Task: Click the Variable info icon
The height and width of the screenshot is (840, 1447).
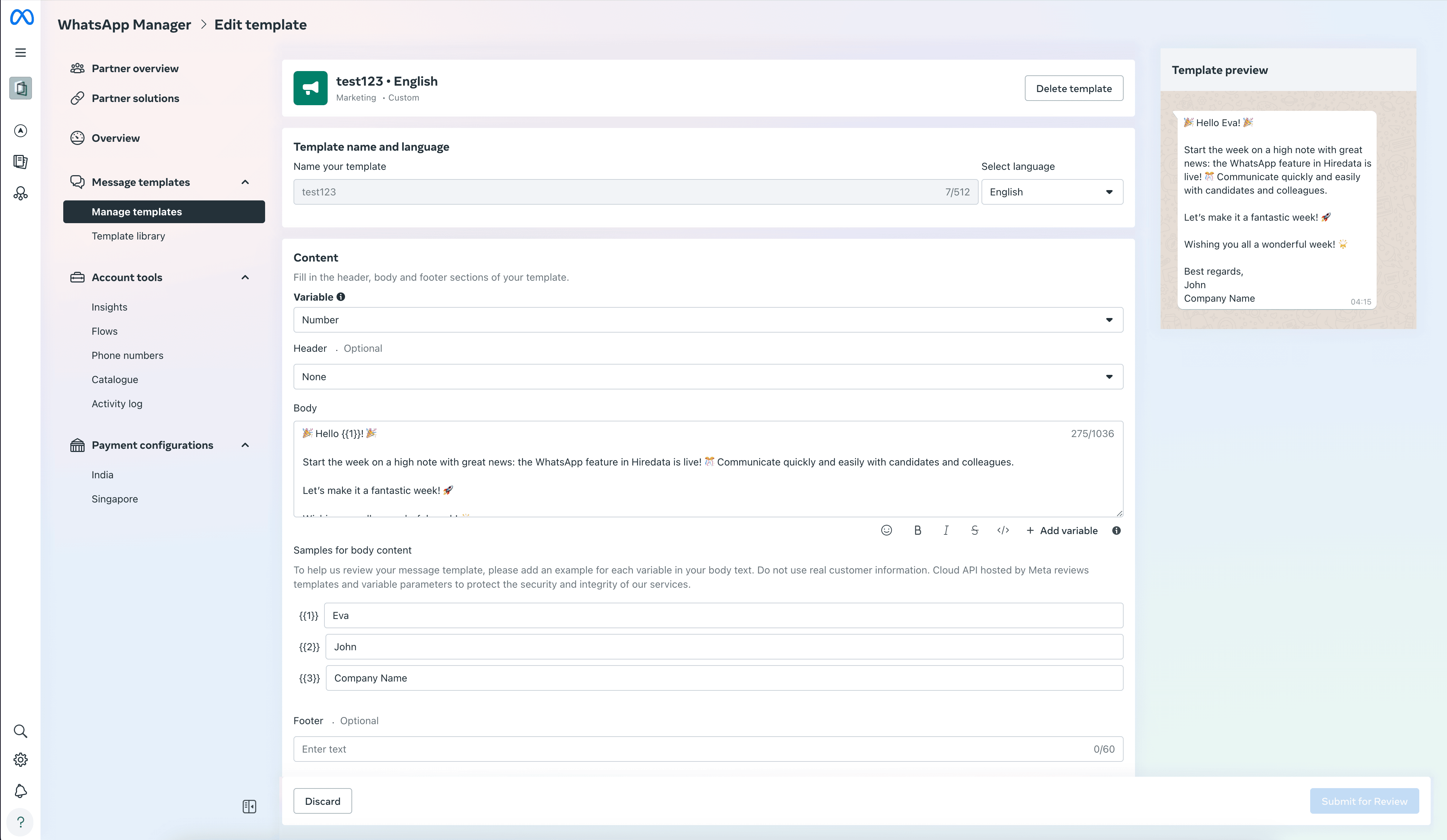Action: (x=341, y=297)
